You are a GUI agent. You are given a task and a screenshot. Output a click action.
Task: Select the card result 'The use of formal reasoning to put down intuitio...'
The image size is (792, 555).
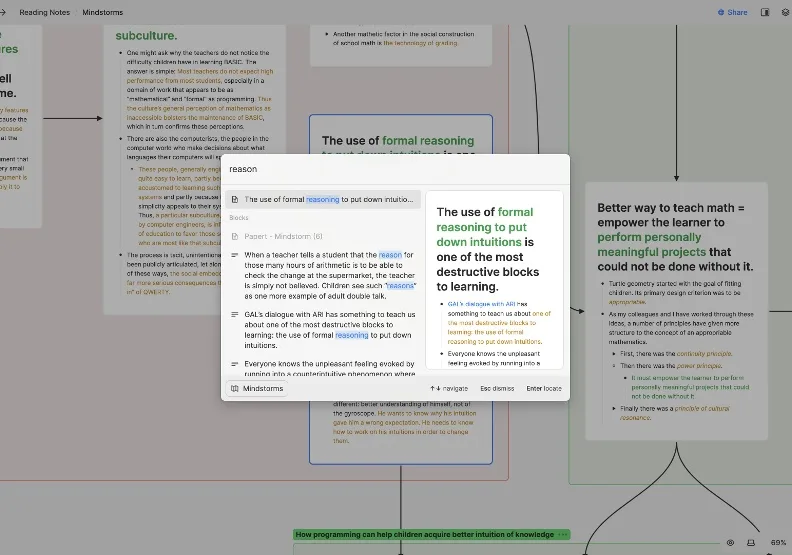(323, 199)
